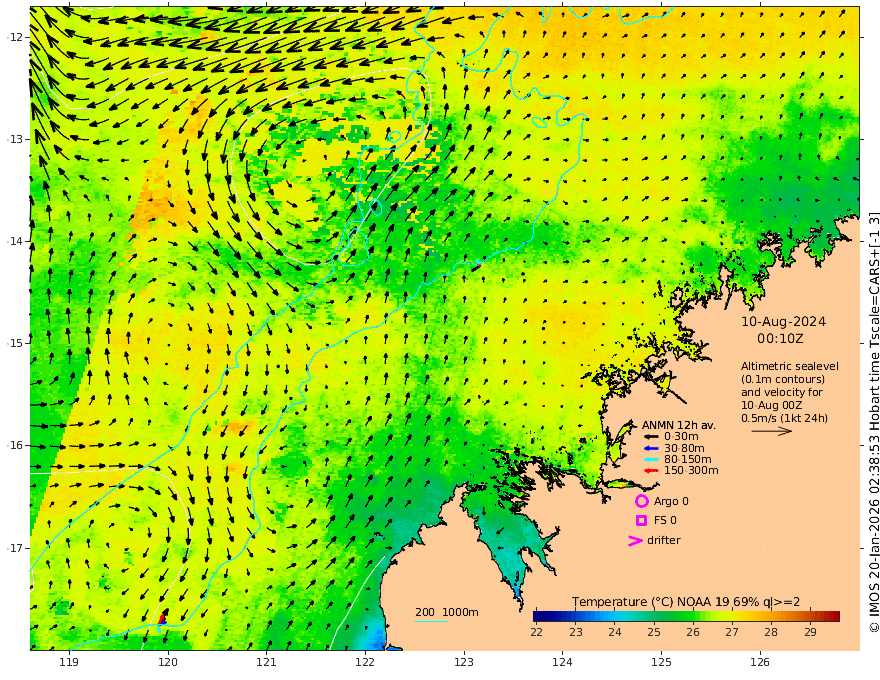Click dark red end of temperature colorbar
The image size is (880, 680).
835,616
